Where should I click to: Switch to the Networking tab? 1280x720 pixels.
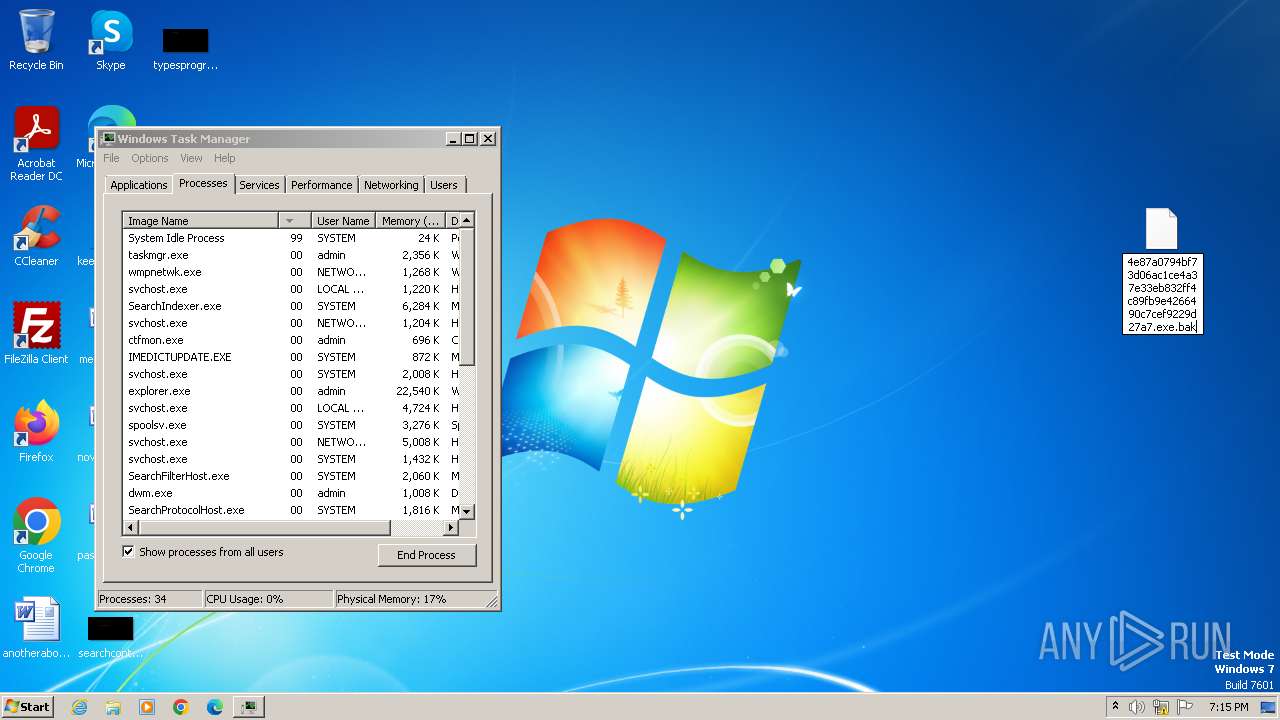[391, 185]
